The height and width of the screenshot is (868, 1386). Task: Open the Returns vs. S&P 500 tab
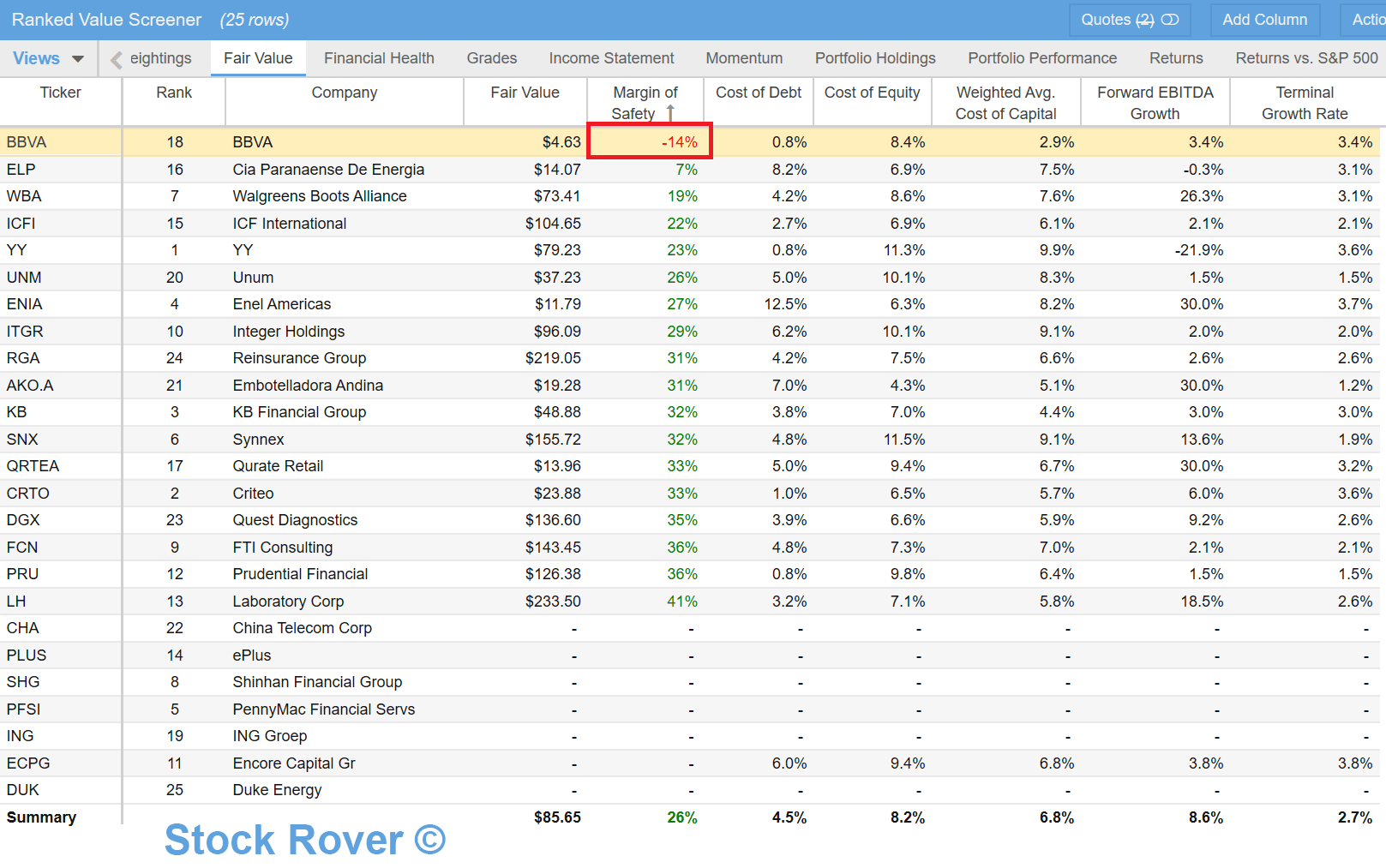click(x=1306, y=58)
